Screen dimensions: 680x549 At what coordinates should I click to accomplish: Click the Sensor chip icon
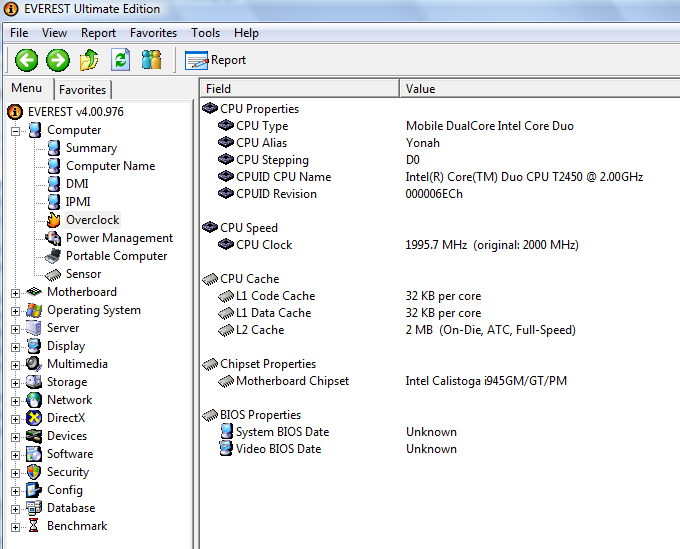(x=53, y=274)
